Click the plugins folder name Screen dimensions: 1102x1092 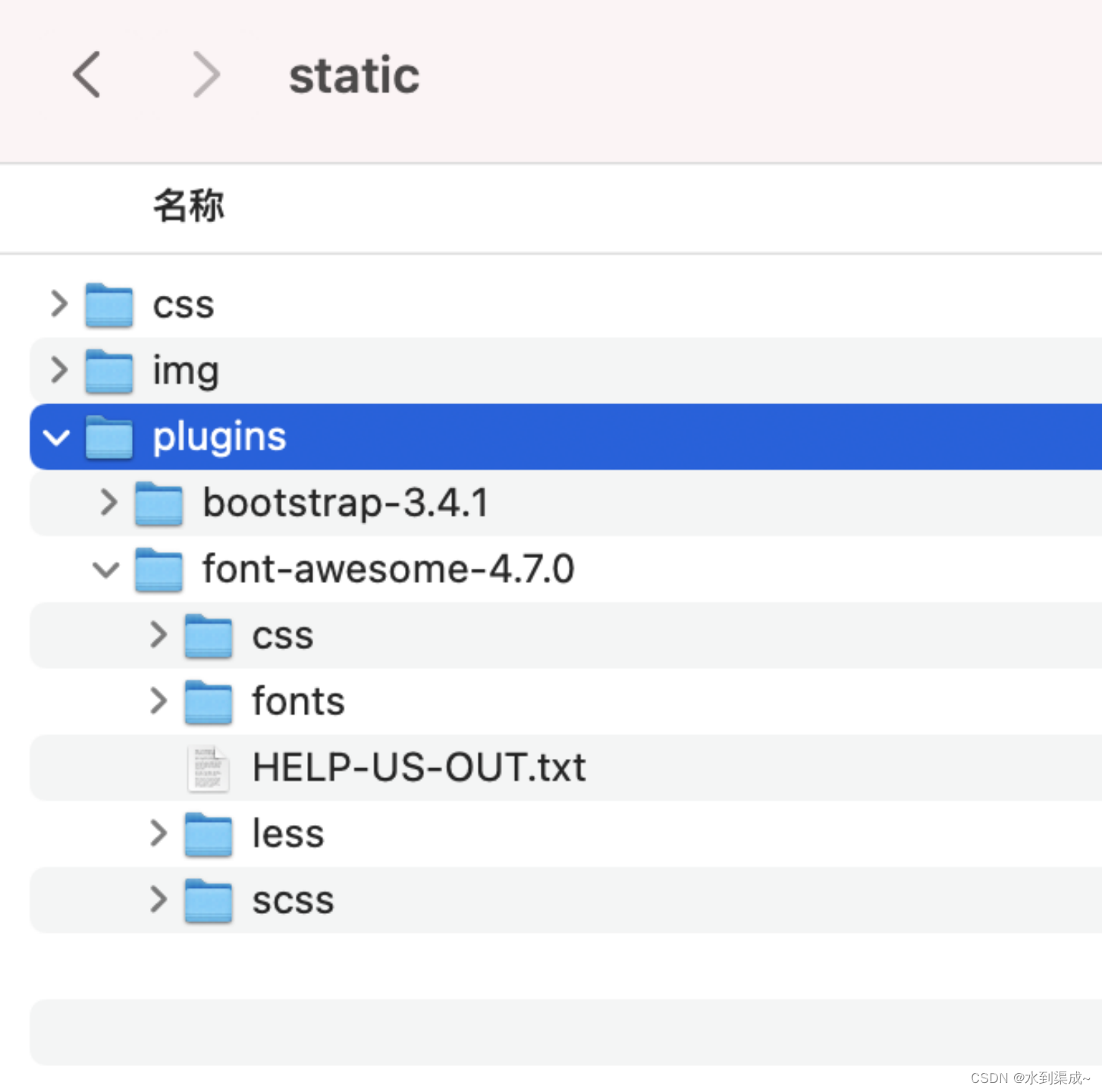click(x=220, y=438)
